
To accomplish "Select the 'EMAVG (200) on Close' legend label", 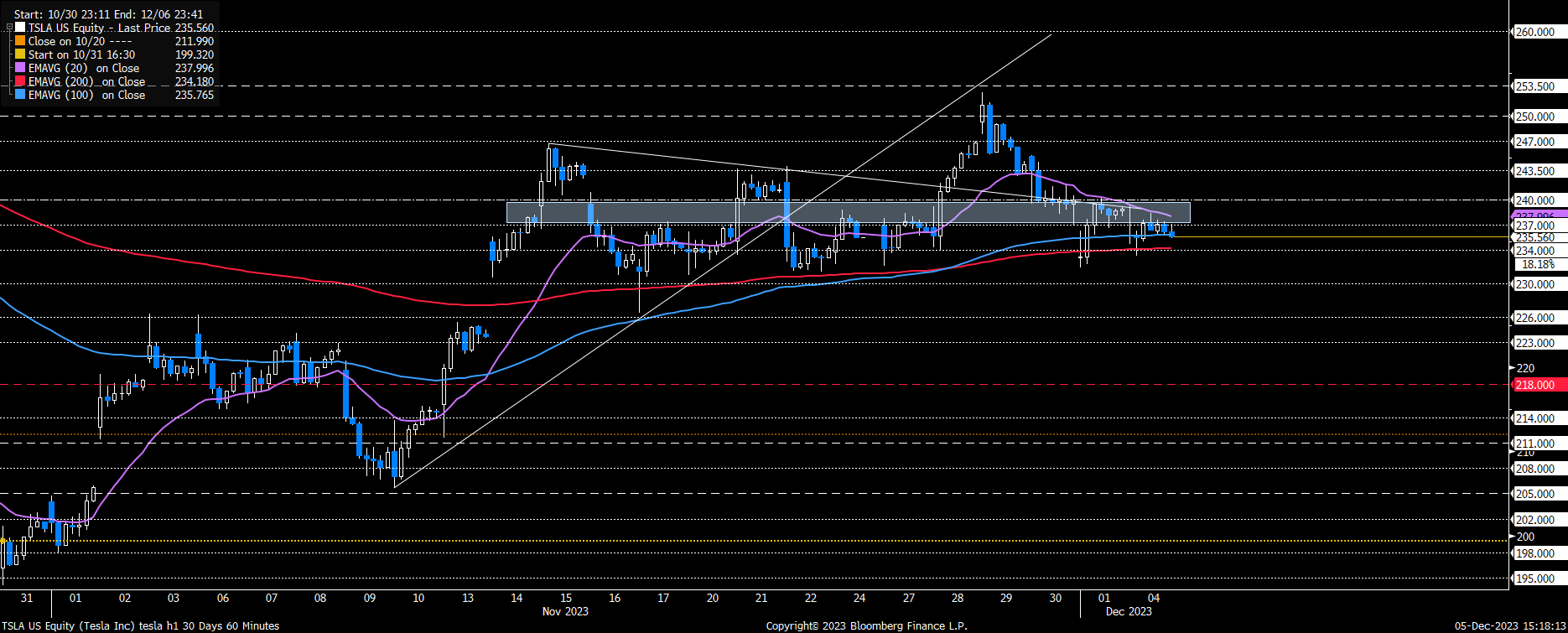I will [86, 81].
